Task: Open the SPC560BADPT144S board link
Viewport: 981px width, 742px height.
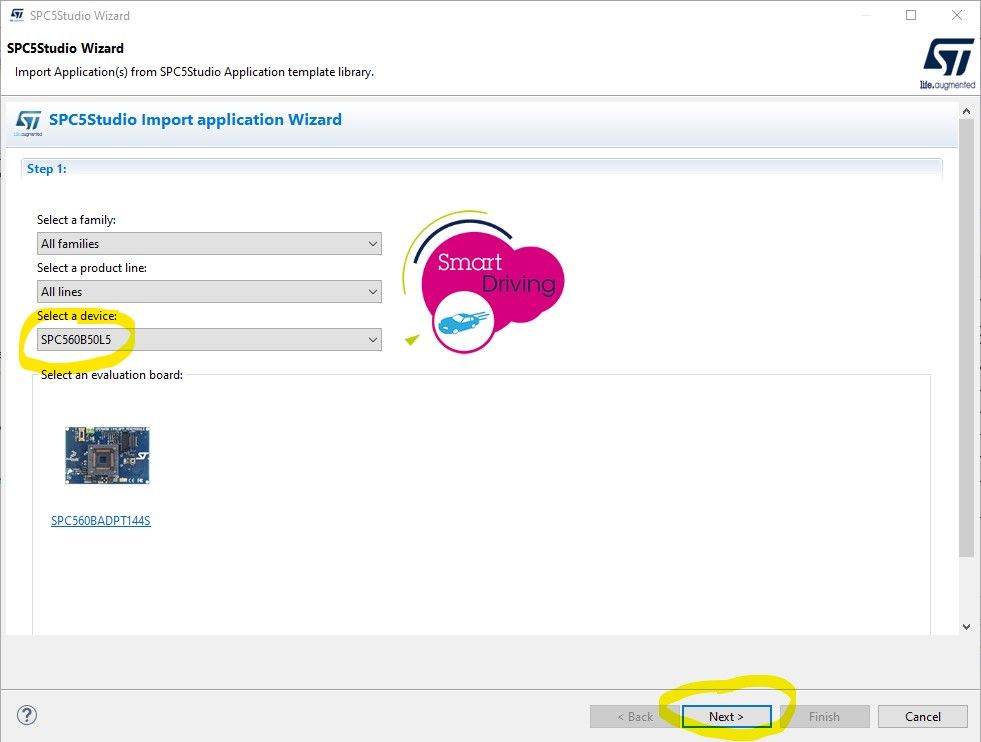Action: tap(101, 521)
